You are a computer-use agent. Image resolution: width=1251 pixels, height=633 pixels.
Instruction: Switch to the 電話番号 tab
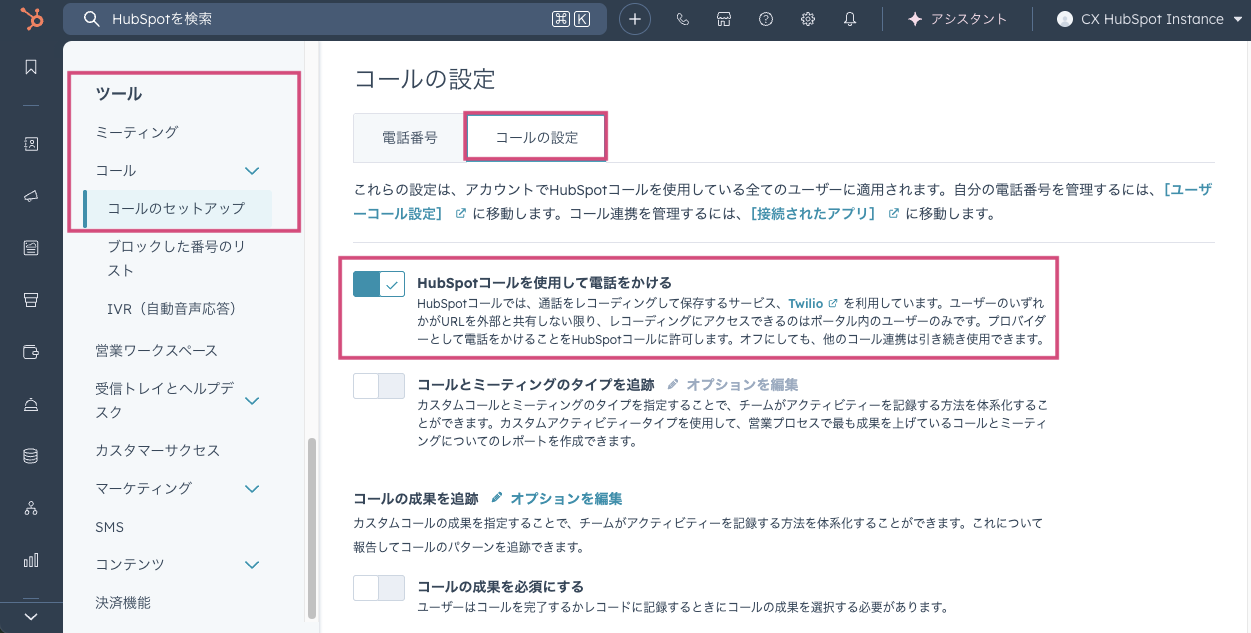click(410, 138)
